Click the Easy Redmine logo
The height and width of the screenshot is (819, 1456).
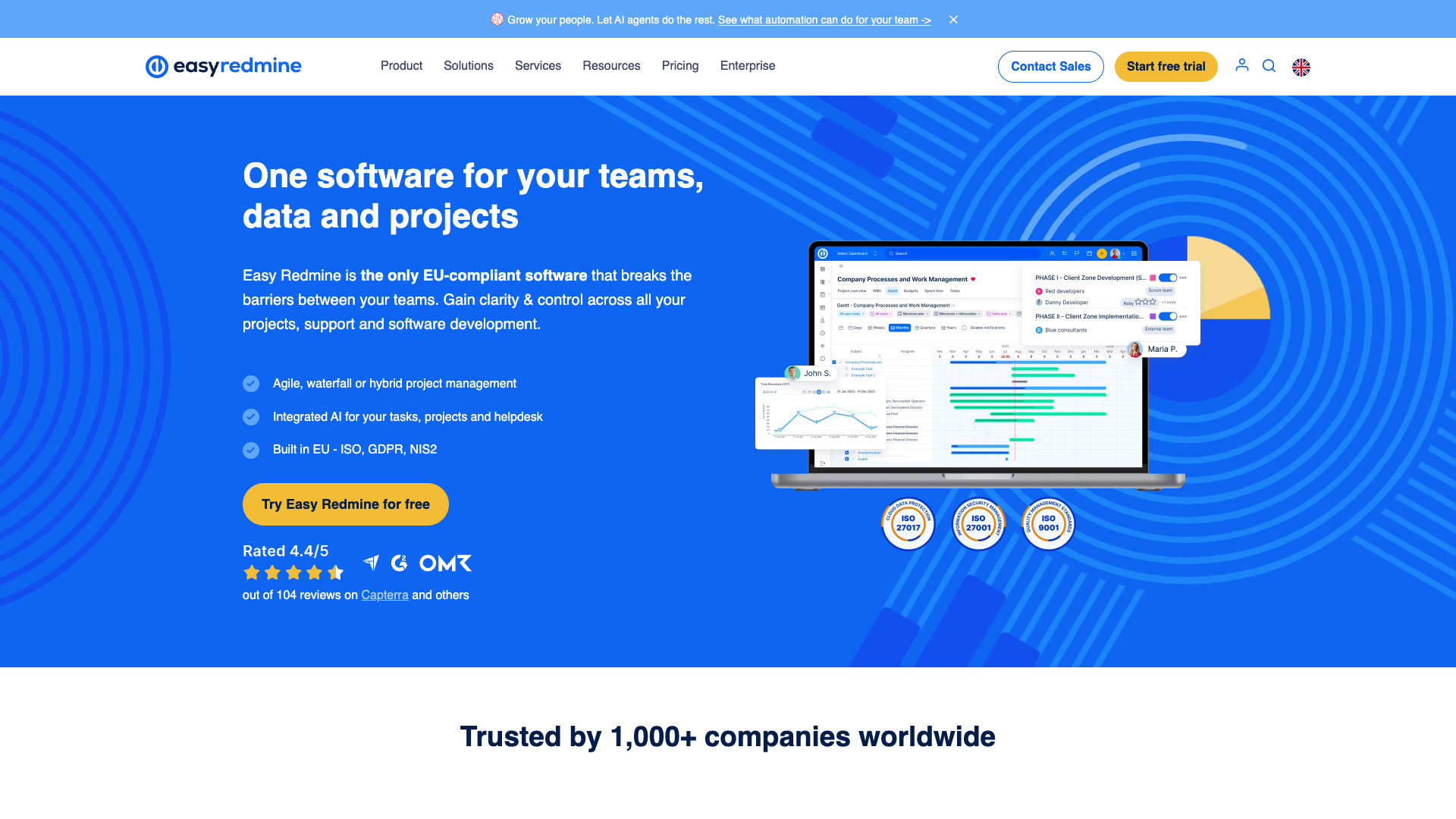click(223, 66)
